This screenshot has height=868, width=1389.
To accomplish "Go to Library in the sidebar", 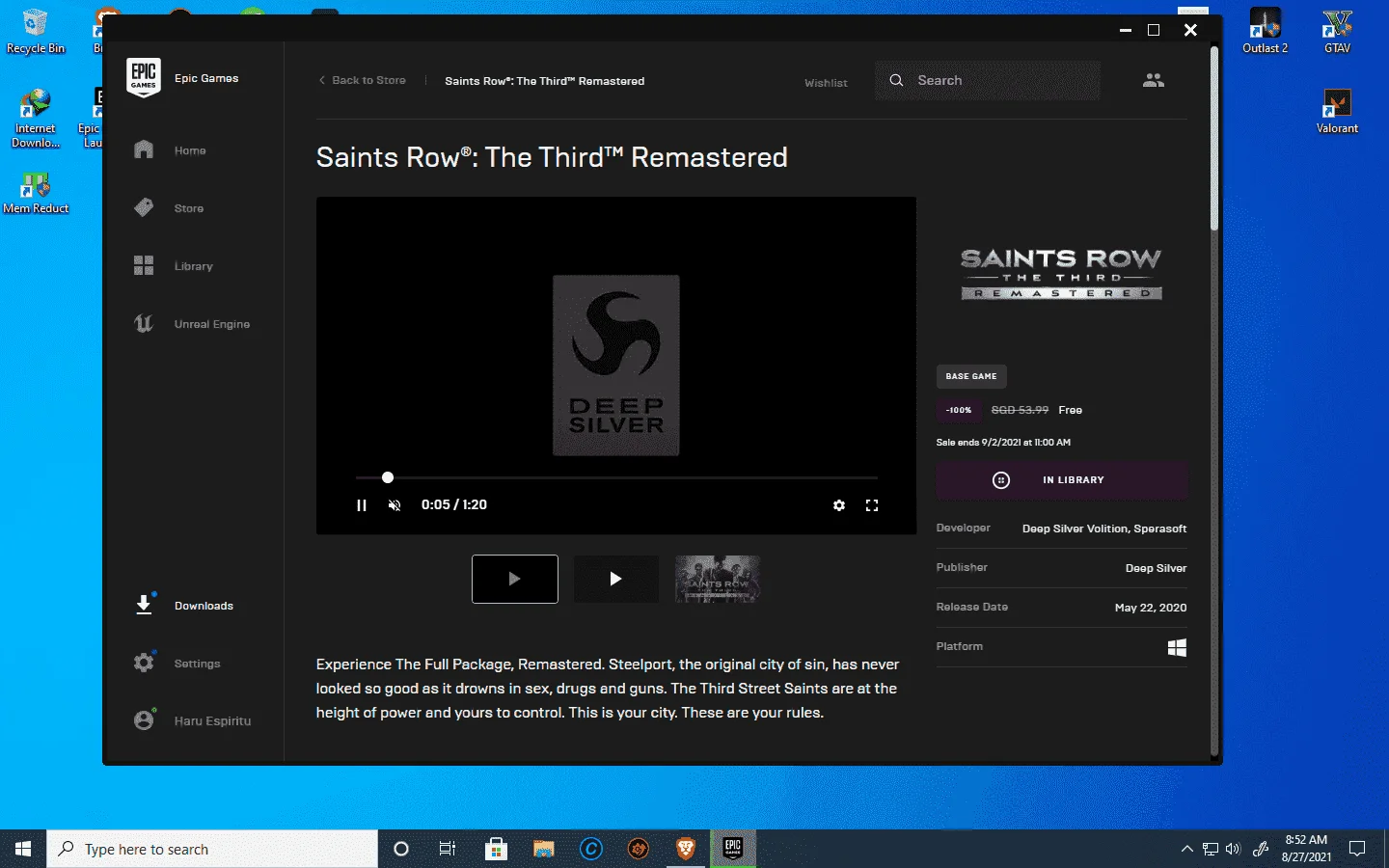I will point(193,266).
